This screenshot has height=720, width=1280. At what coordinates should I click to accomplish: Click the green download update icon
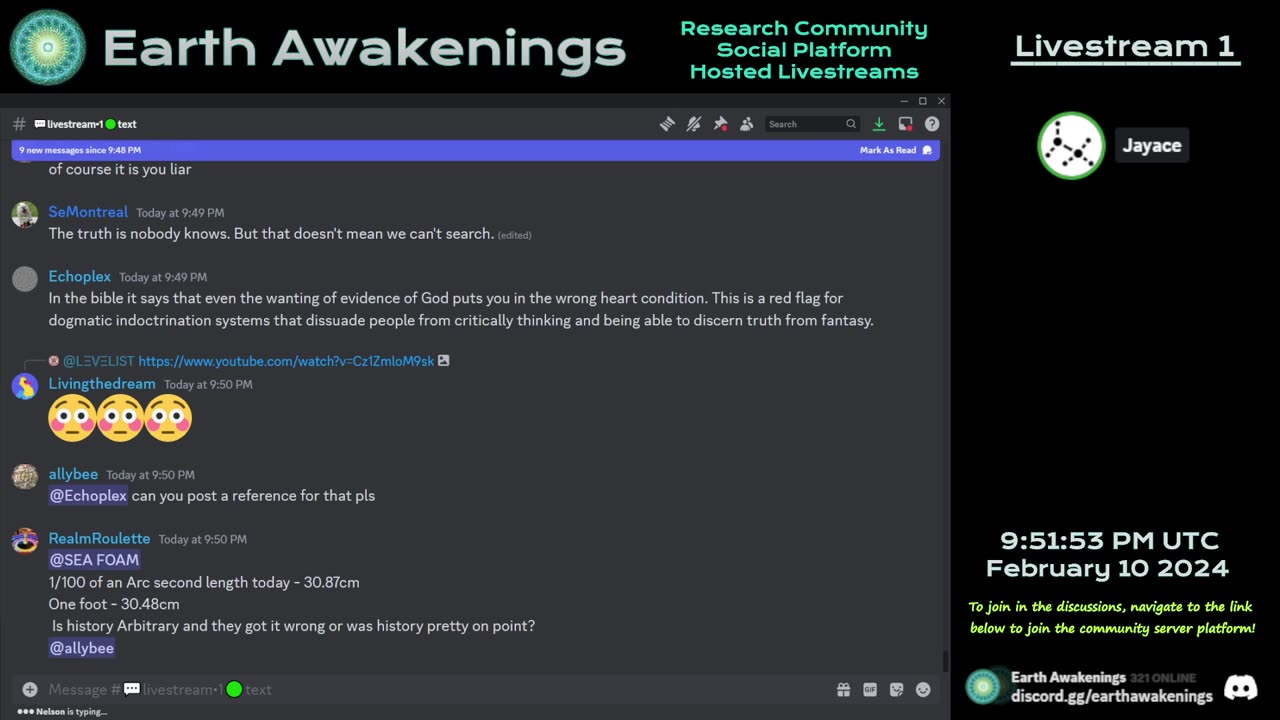pos(879,124)
